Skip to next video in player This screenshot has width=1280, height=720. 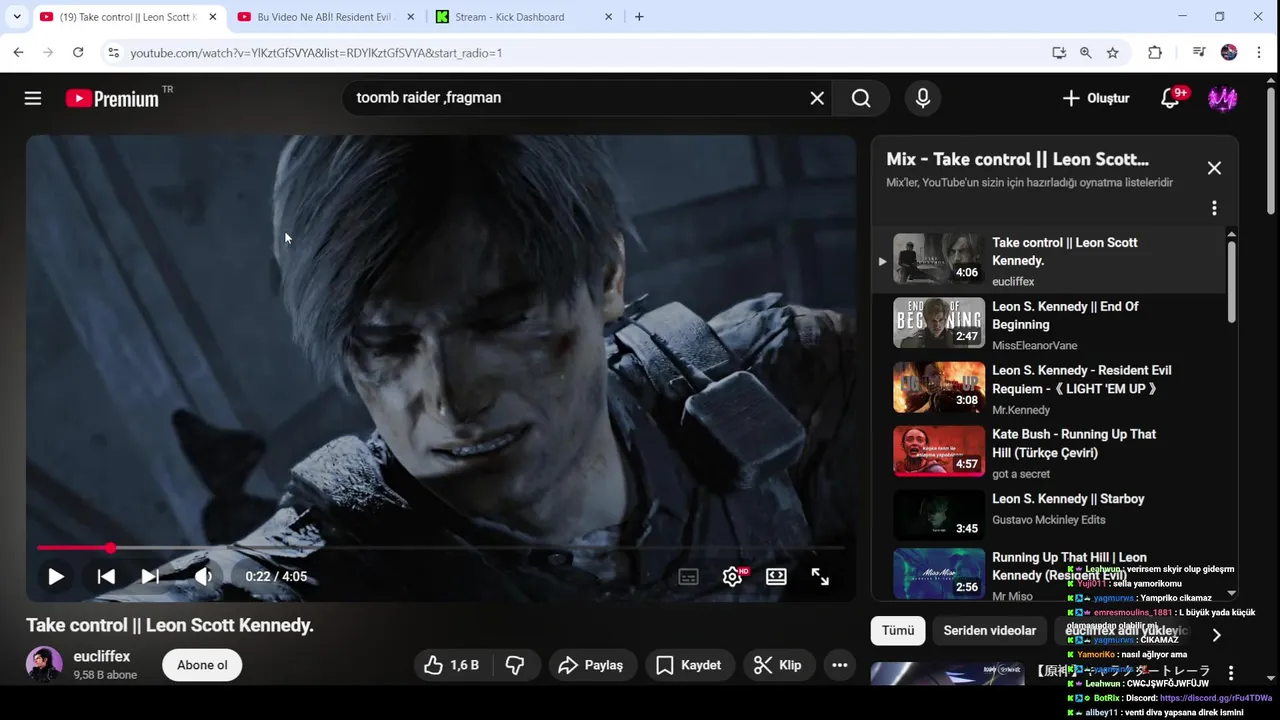(150, 577)
